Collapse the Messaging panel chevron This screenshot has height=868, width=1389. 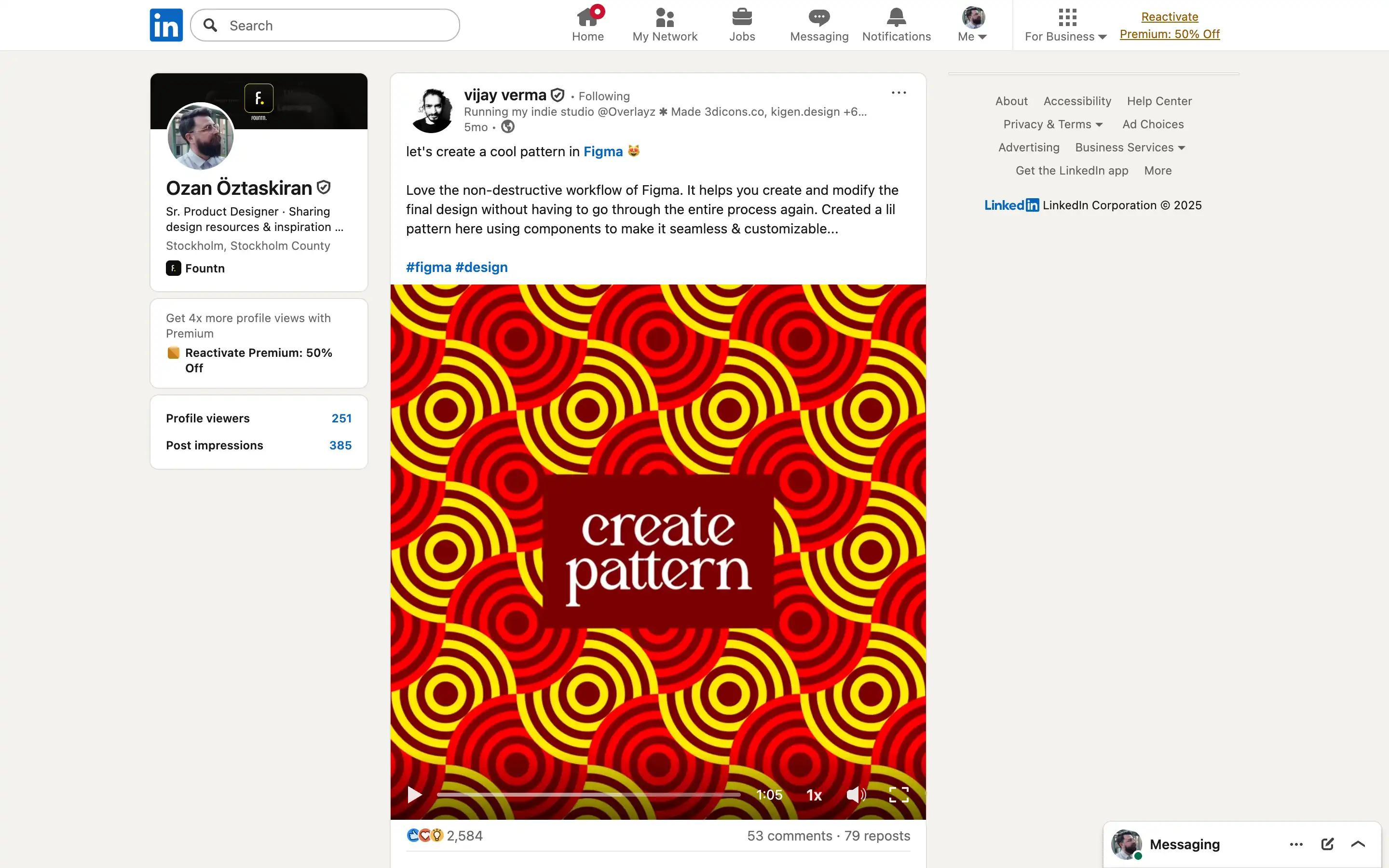pyautogui.click(x=1358, y=844)
